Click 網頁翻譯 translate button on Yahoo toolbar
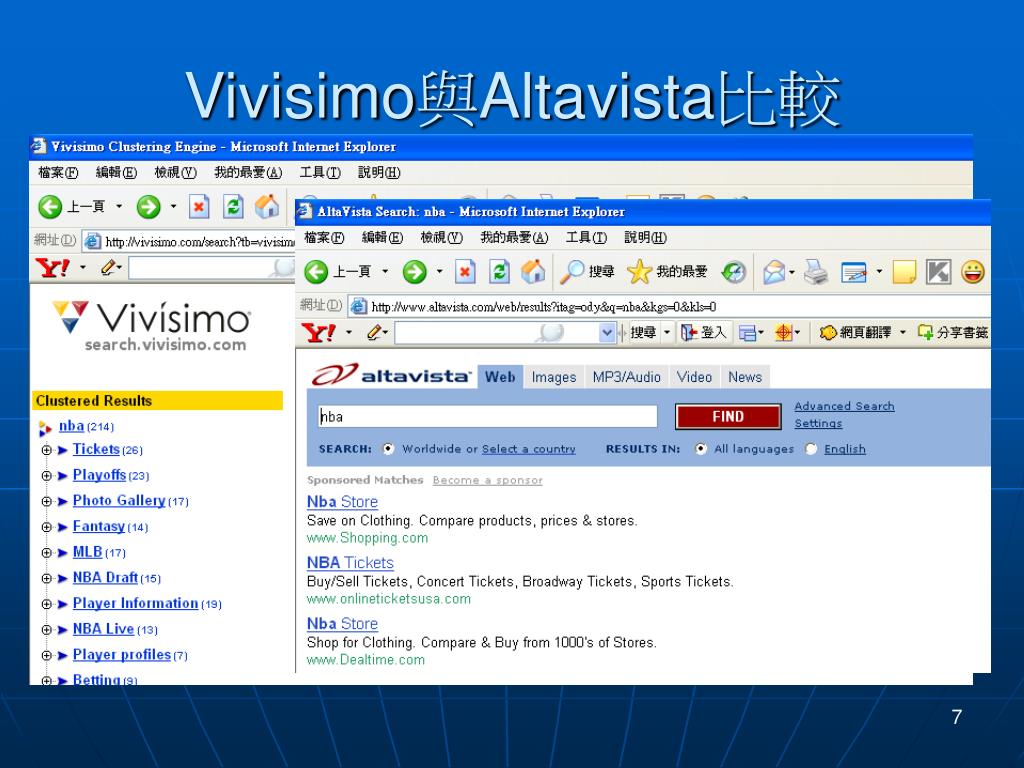1024x768 pixels. coord(856,333)
